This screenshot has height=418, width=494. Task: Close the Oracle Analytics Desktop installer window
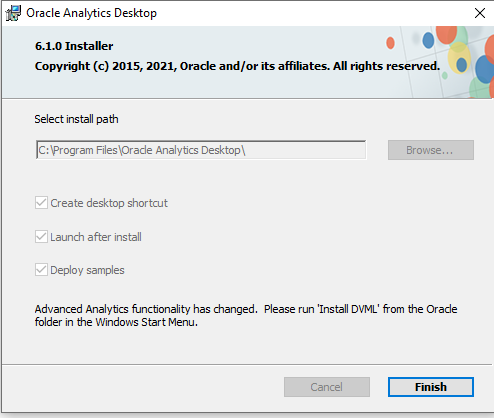click(480, 13)
